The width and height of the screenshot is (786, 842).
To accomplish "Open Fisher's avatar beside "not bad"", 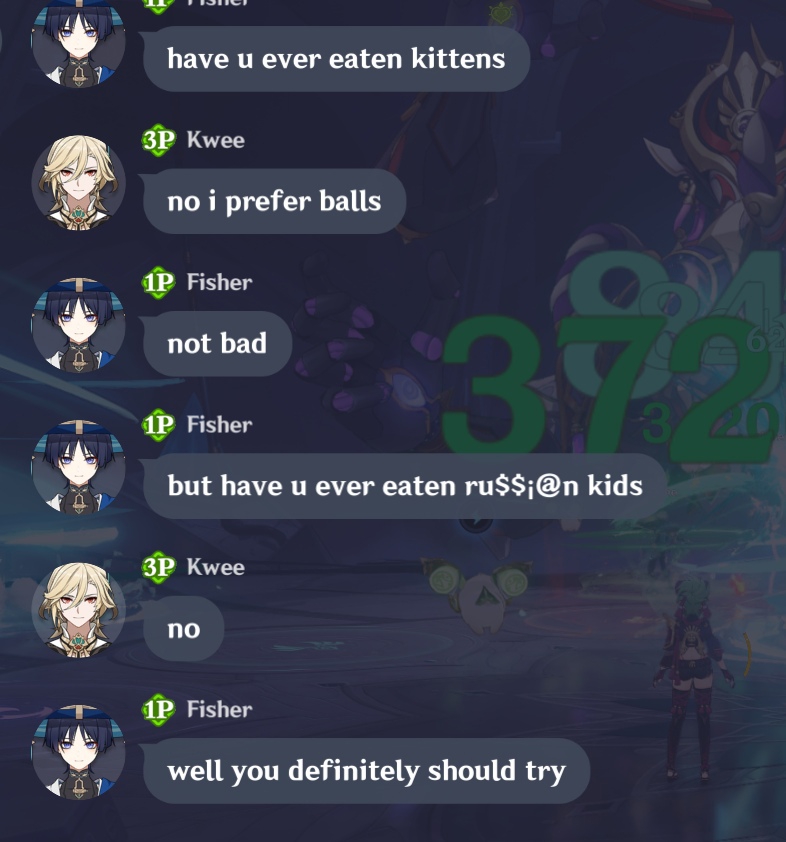I will click(x=78, y=325).
